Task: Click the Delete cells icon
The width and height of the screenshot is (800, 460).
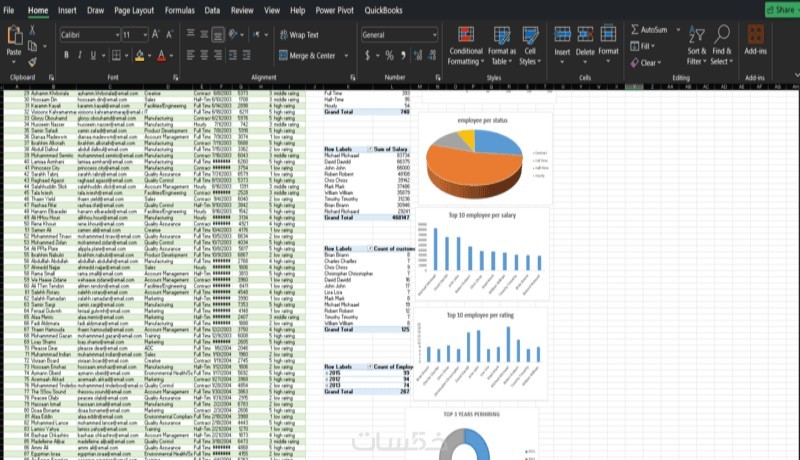Action: tap(585, 35)
